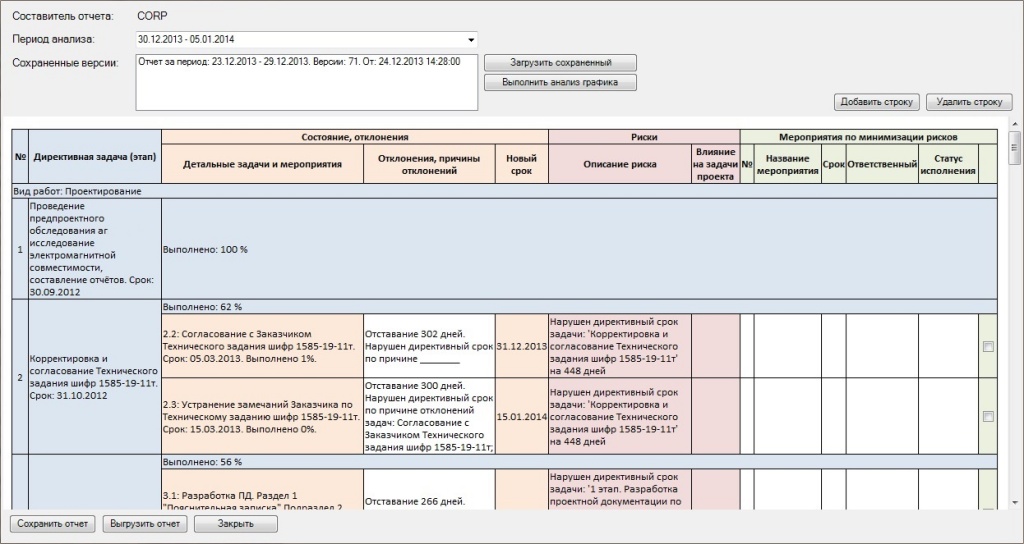Click 'Отставание 302 дней' deviation cell

click(429, 346)
